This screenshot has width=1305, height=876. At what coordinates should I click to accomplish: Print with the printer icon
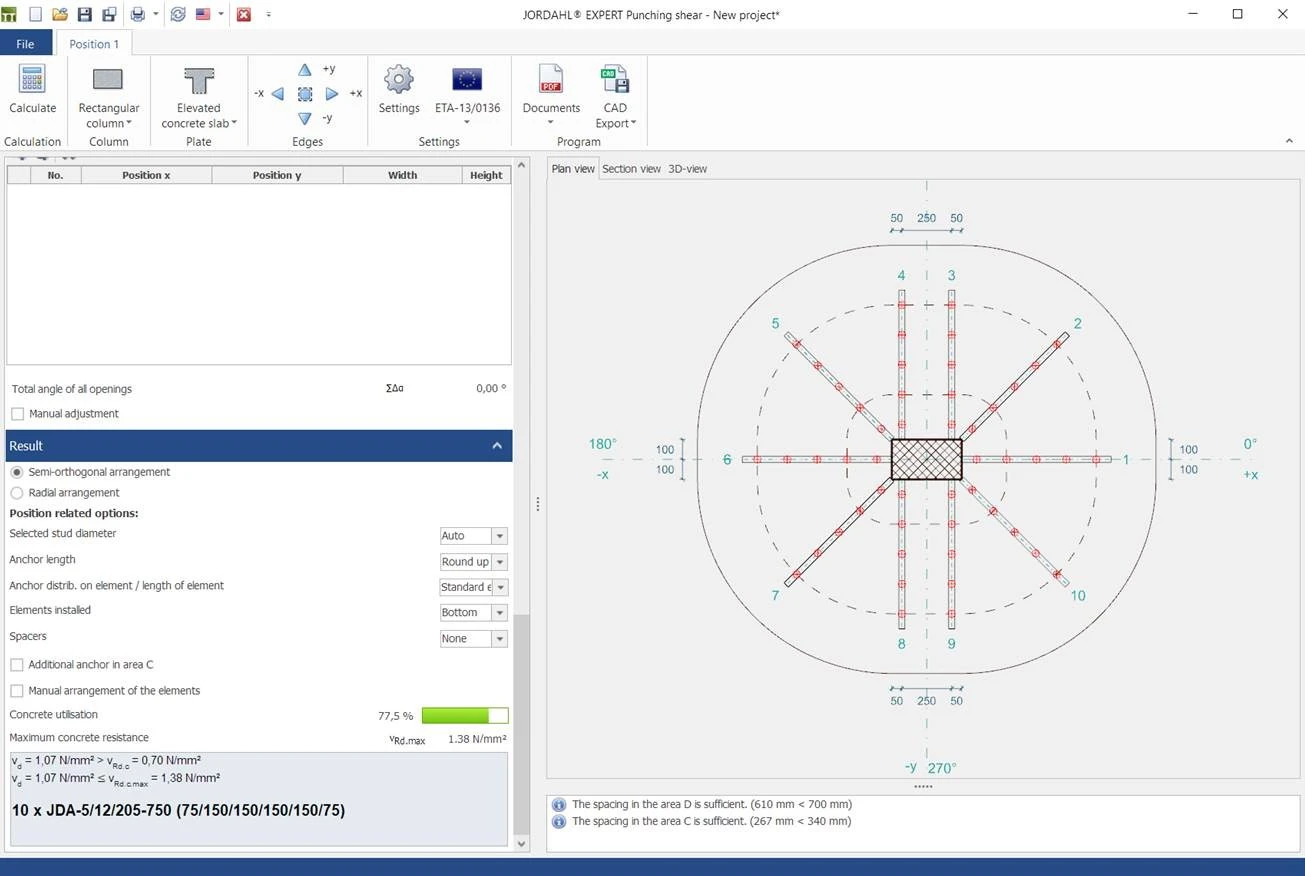tap(138, 14)
